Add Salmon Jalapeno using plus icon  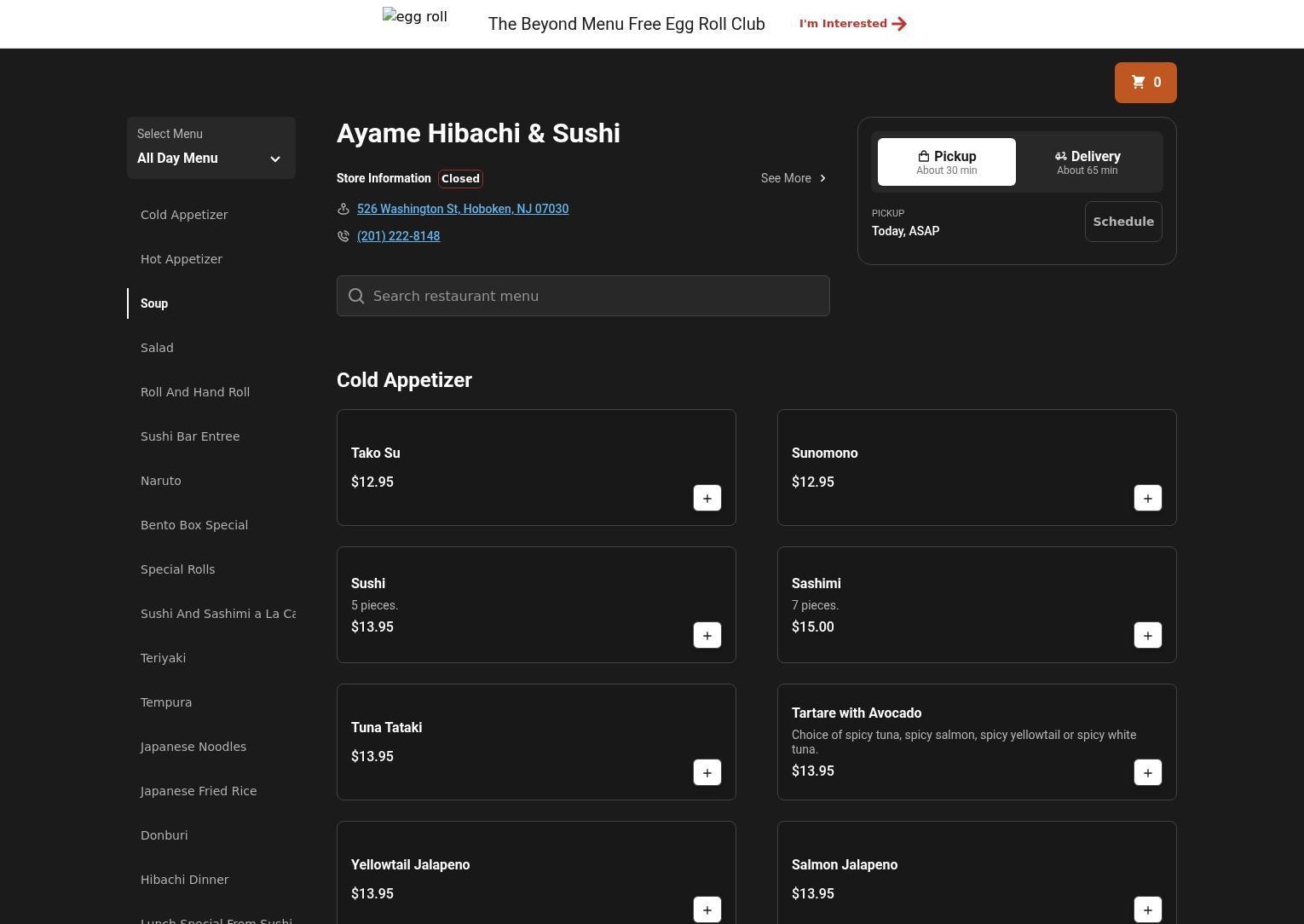coord(1147,910)
